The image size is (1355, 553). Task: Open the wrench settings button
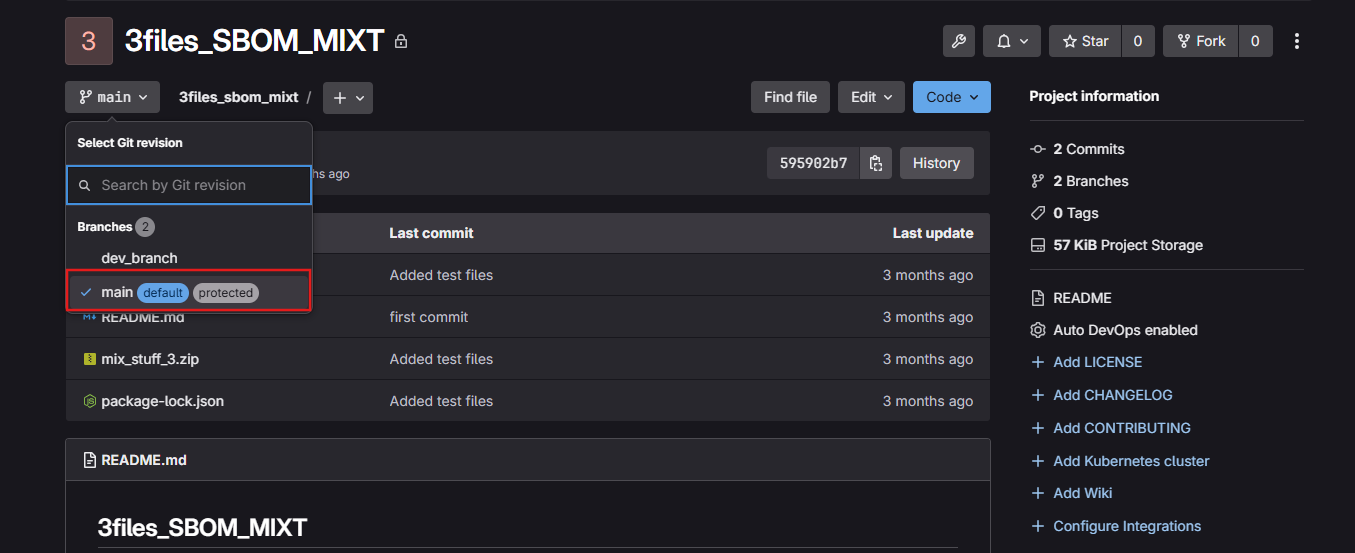958,41
